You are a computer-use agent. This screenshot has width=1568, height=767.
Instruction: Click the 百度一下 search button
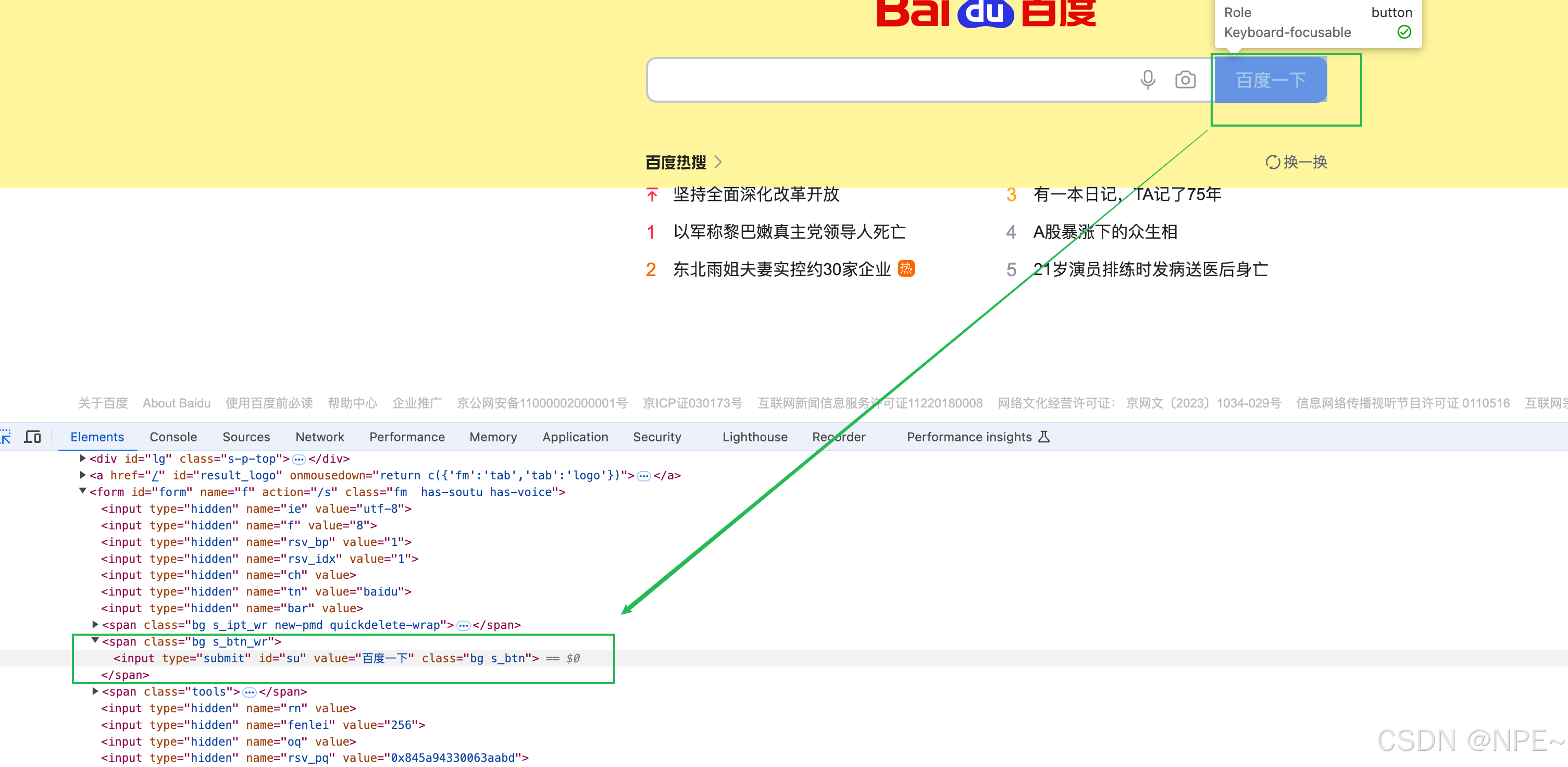click(x=1271, y=80)
